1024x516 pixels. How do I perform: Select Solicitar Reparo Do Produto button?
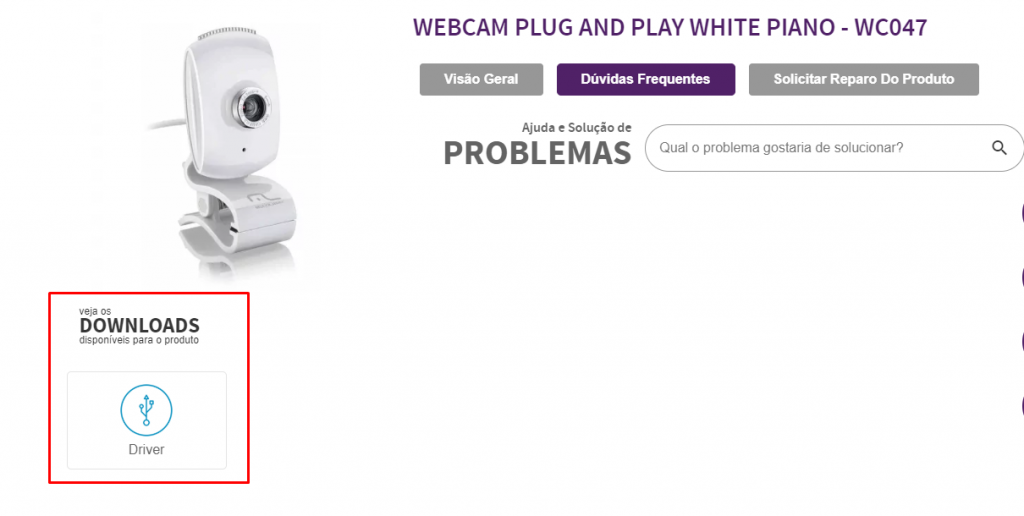(863, 79)
